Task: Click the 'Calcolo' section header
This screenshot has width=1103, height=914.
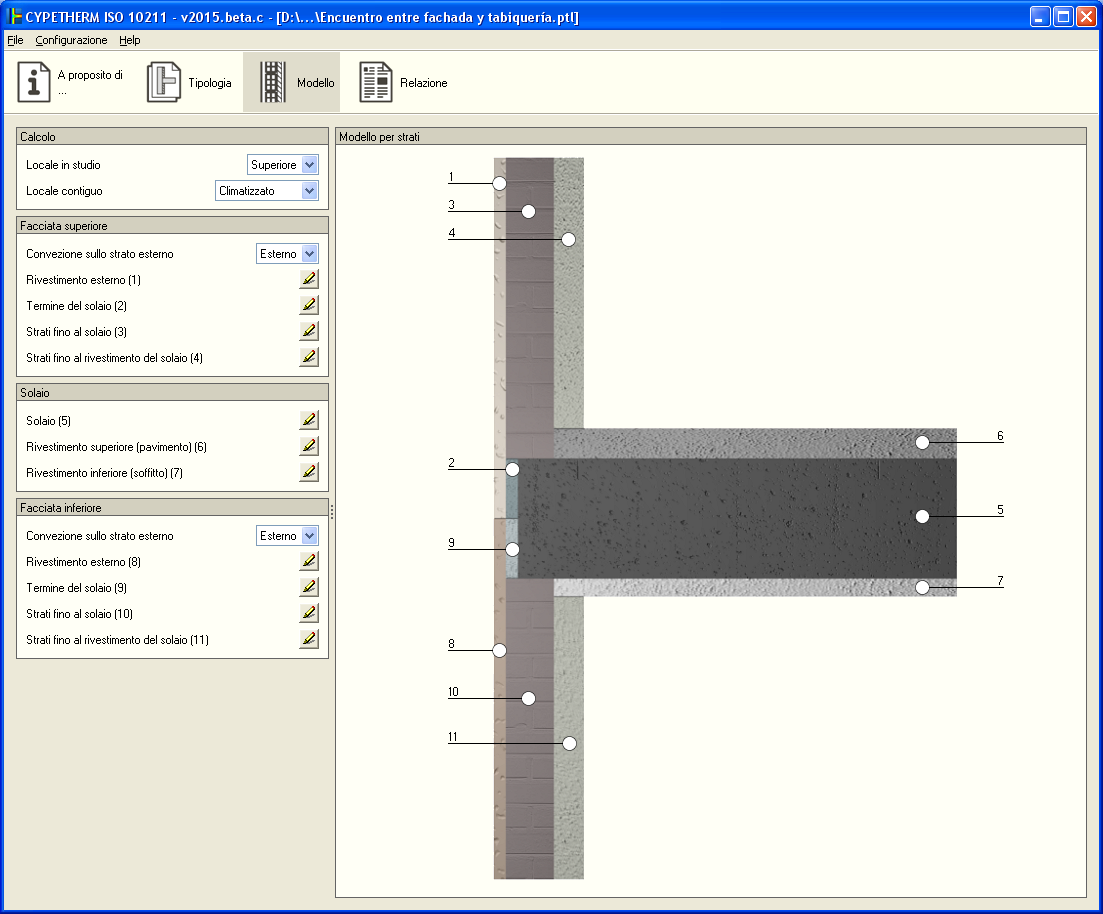Action: (172, 137)
